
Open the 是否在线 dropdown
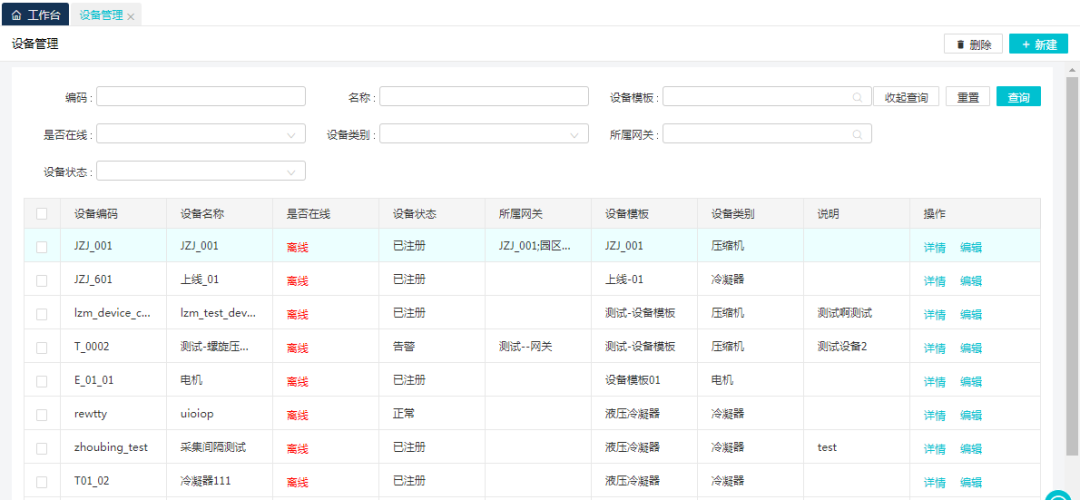click(x=201, y=134)
